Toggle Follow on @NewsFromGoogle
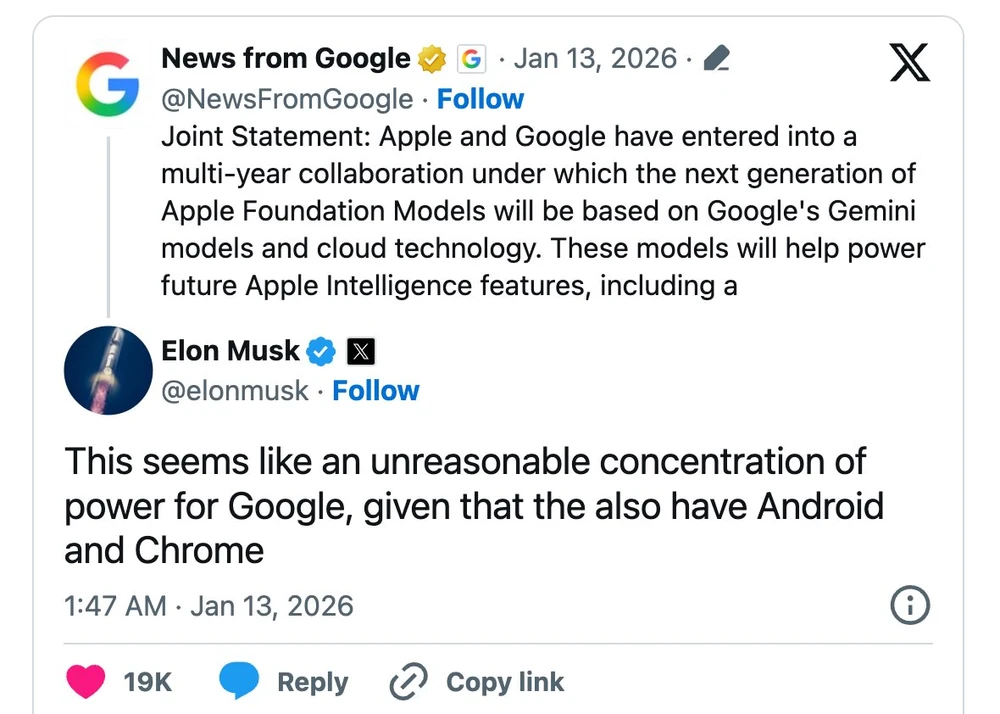Viewport: 1000px width, 714px height. pyautogui.click(x=481, y=98)
